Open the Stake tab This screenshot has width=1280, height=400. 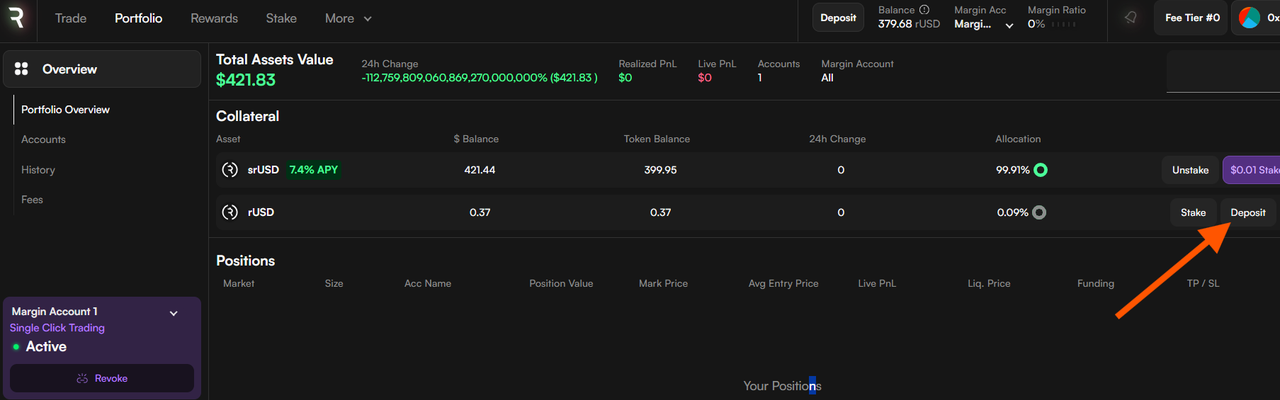click(x=281, y=18)
